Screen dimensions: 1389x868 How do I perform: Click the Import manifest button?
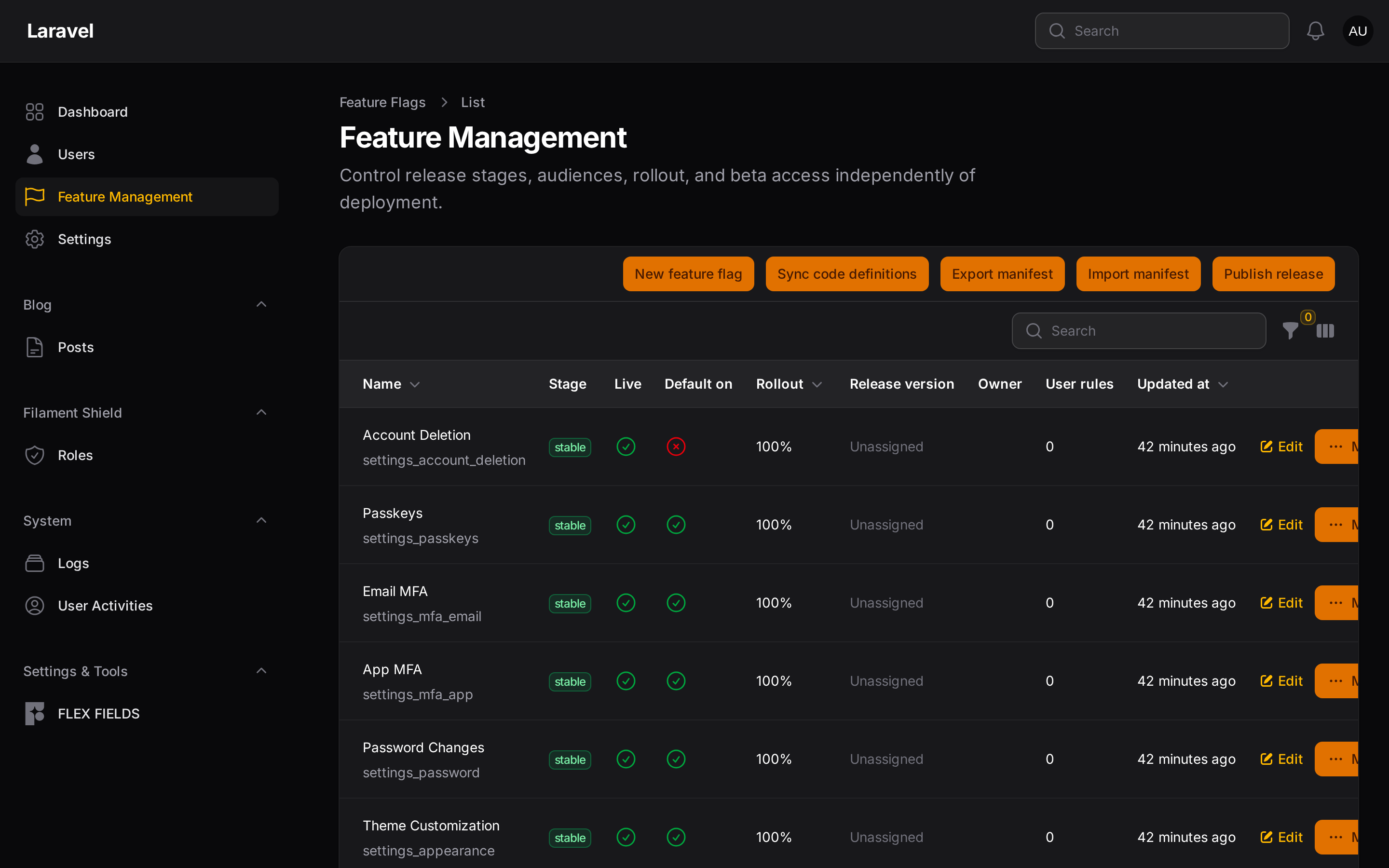click(1138, 274)
